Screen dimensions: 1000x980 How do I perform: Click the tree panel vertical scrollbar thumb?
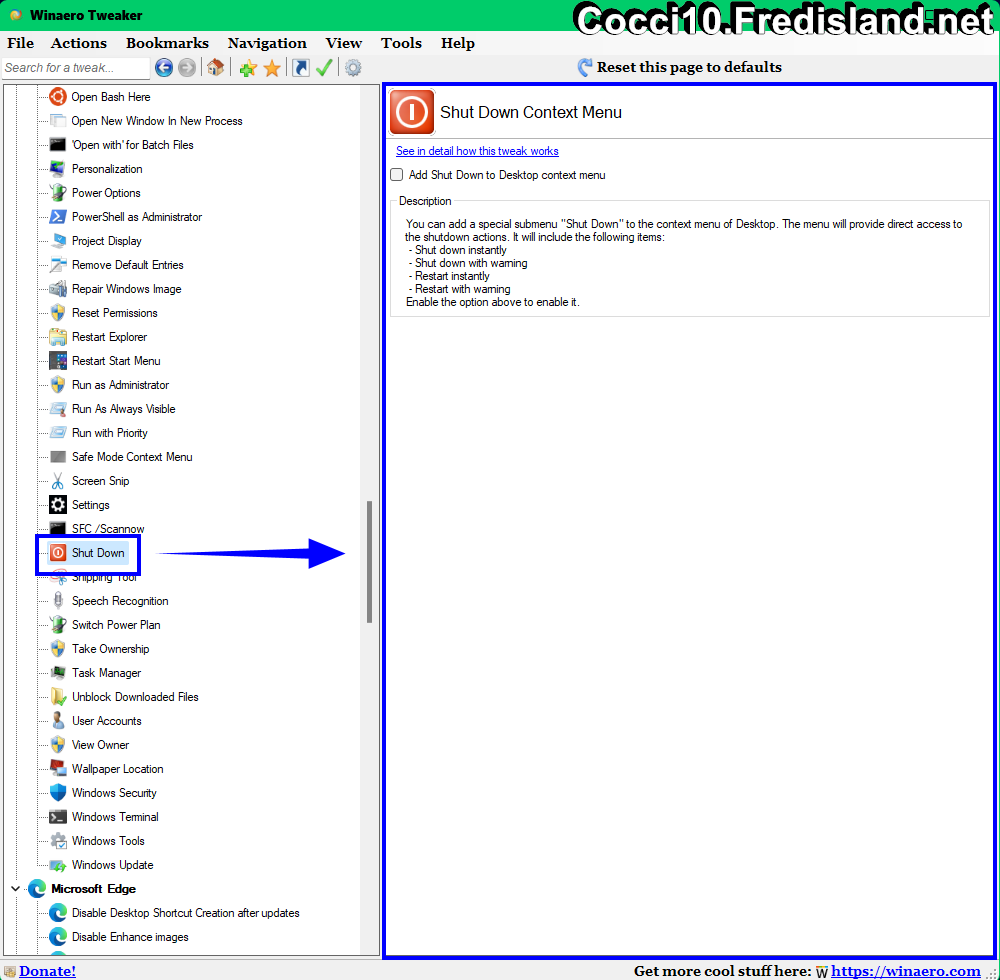(369, 562)
